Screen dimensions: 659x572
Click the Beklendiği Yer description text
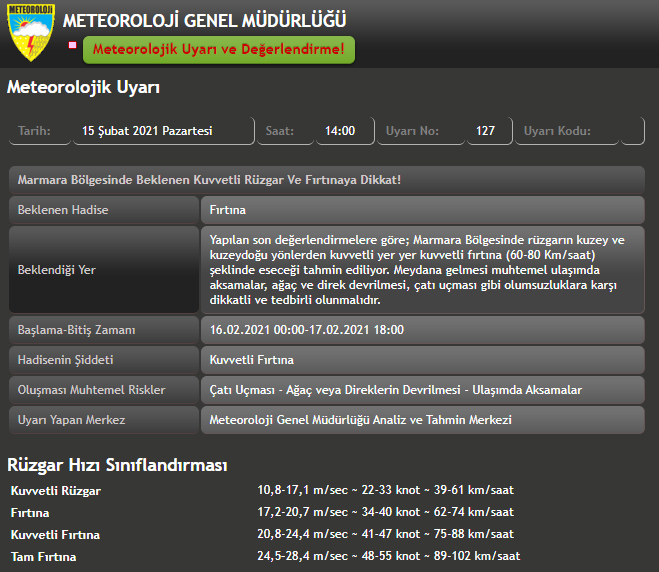click(422, 269)
